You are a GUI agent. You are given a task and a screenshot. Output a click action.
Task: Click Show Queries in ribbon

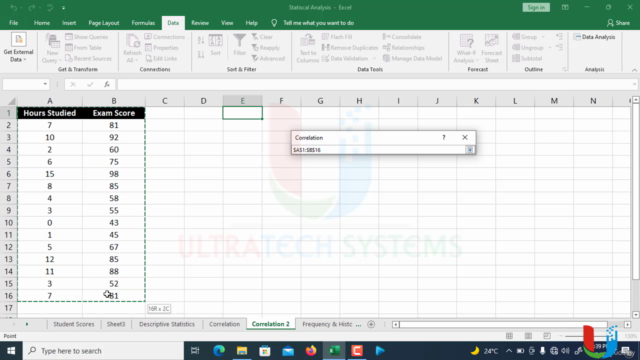click(87, 37)
